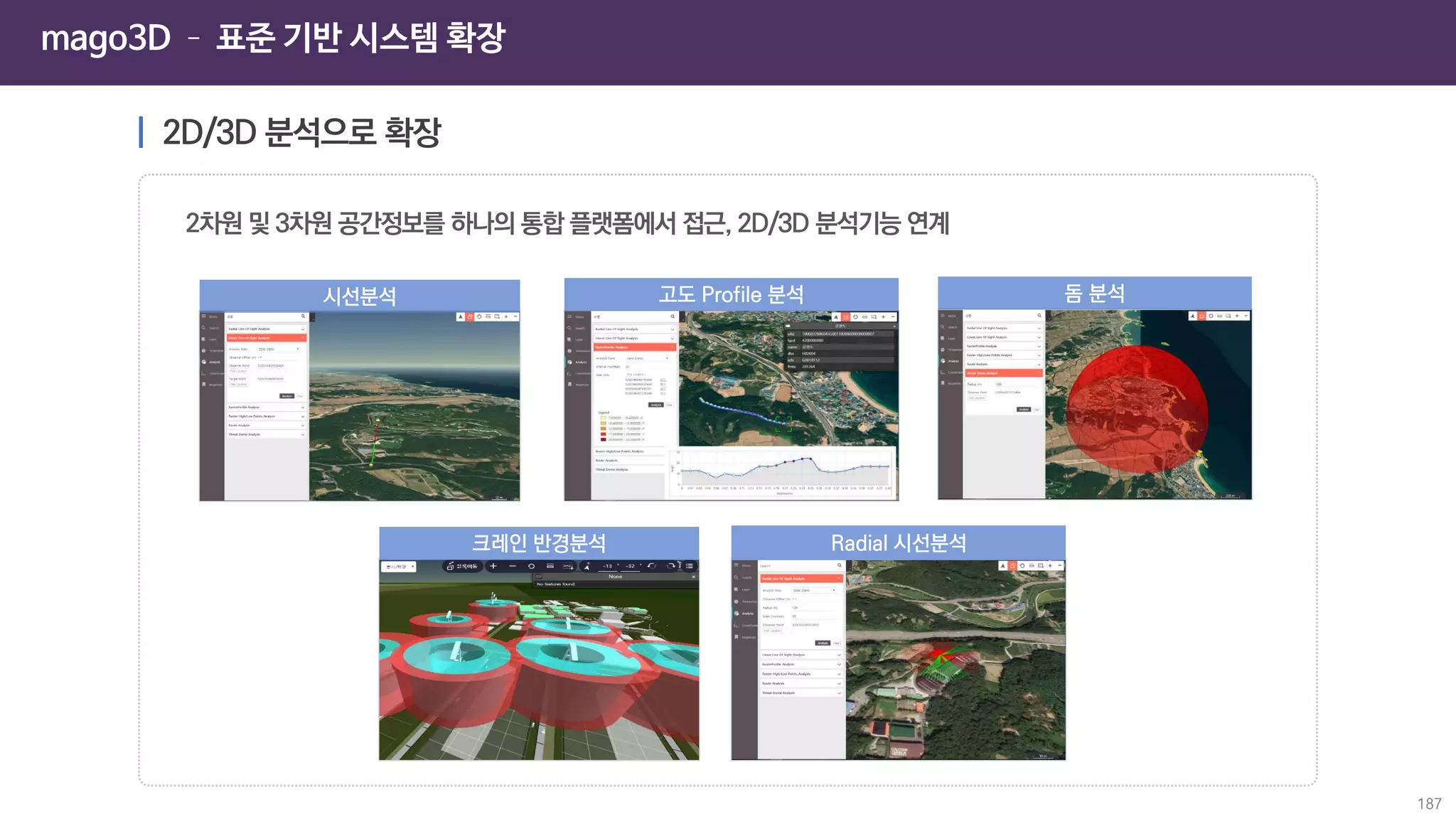Click Analysis sidebar icon in Radial 시선분석 screenshot
The height and width of the screenshot is (819, 1456).
(737, 613)
